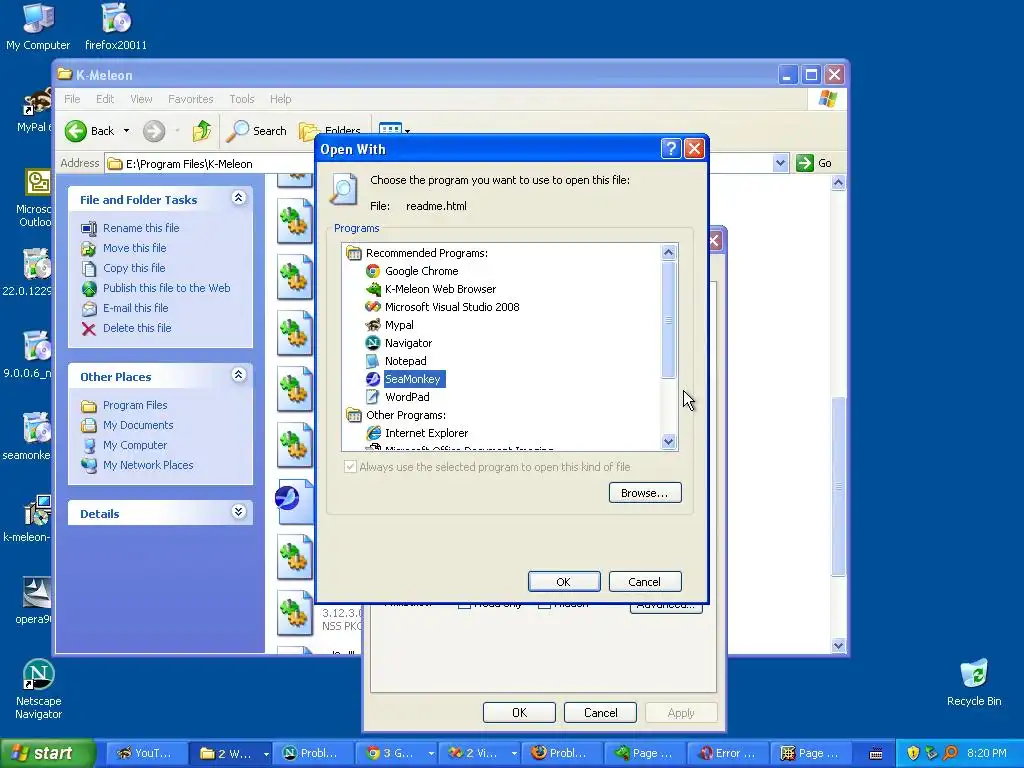Switch to the YouT... taskbar item

coord(145,753)
